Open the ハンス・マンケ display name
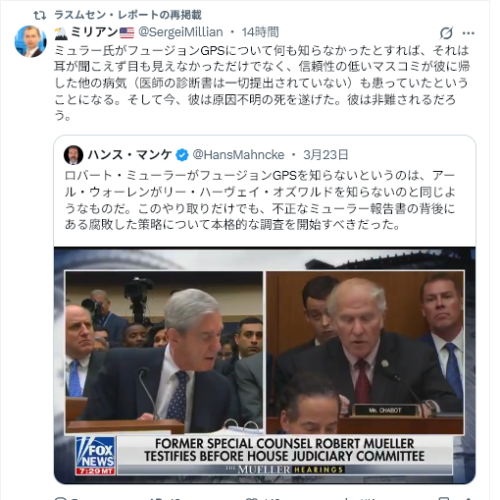The height and width of the screenshot is (500, 500). [130, 155]
